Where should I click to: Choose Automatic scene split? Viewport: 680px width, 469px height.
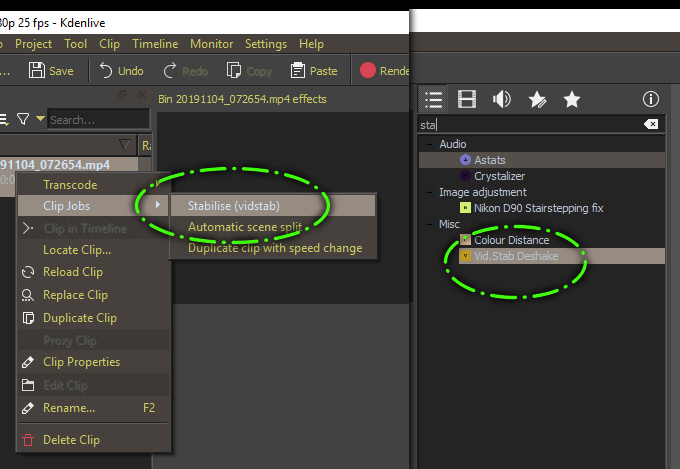point(273,227)
